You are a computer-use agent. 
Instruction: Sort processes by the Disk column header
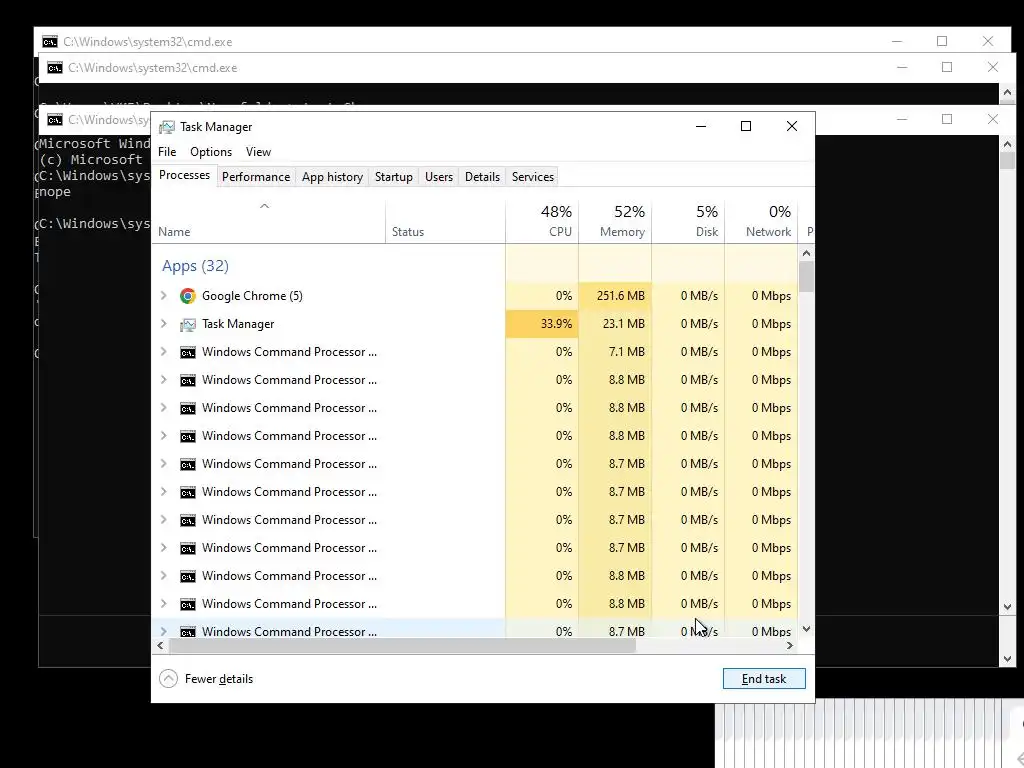pyautogui.click(x=688, y=221)
